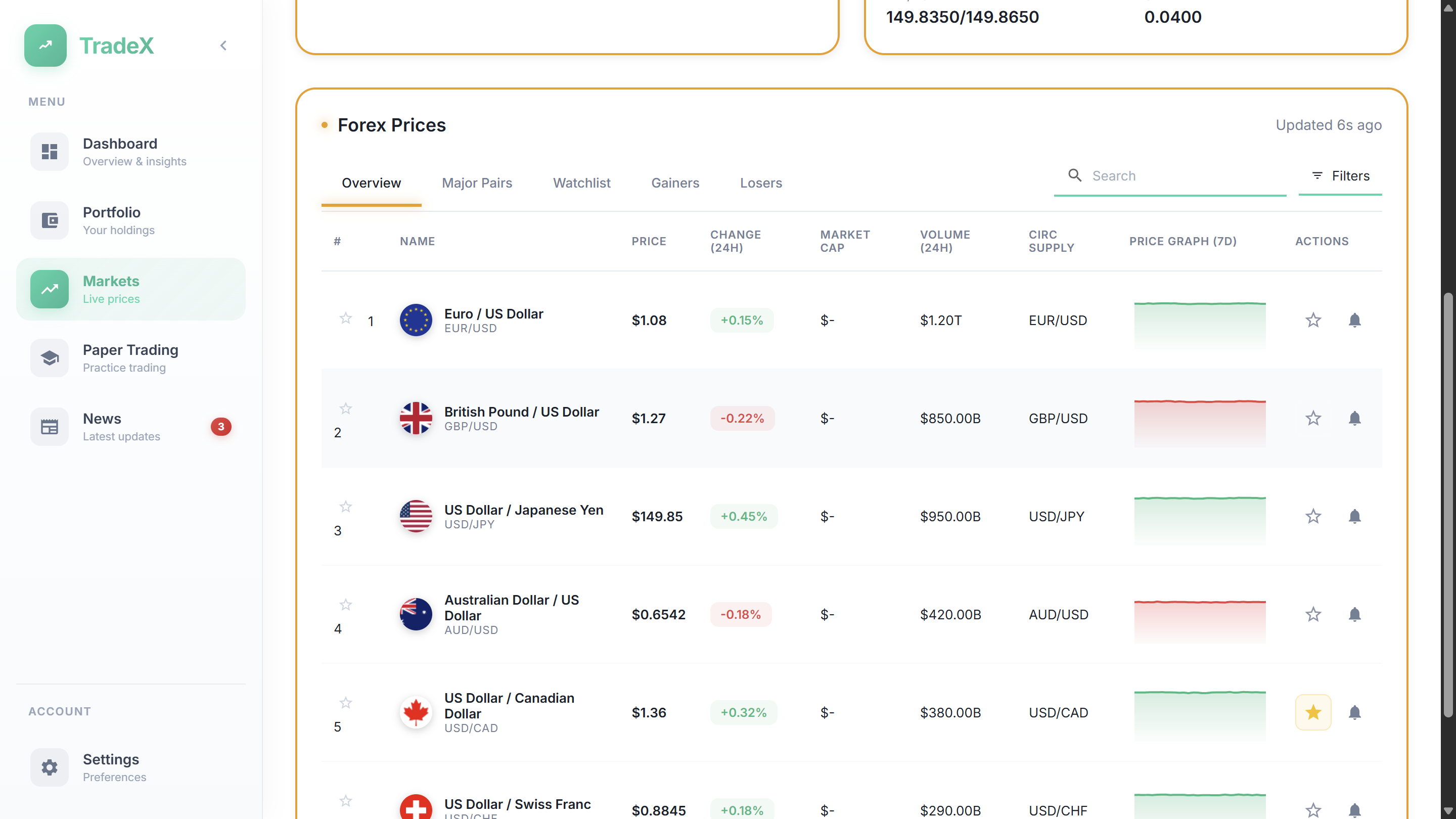Sort by the Change (24H) column header
This screenshot has height=819, width=1456.
735,241
